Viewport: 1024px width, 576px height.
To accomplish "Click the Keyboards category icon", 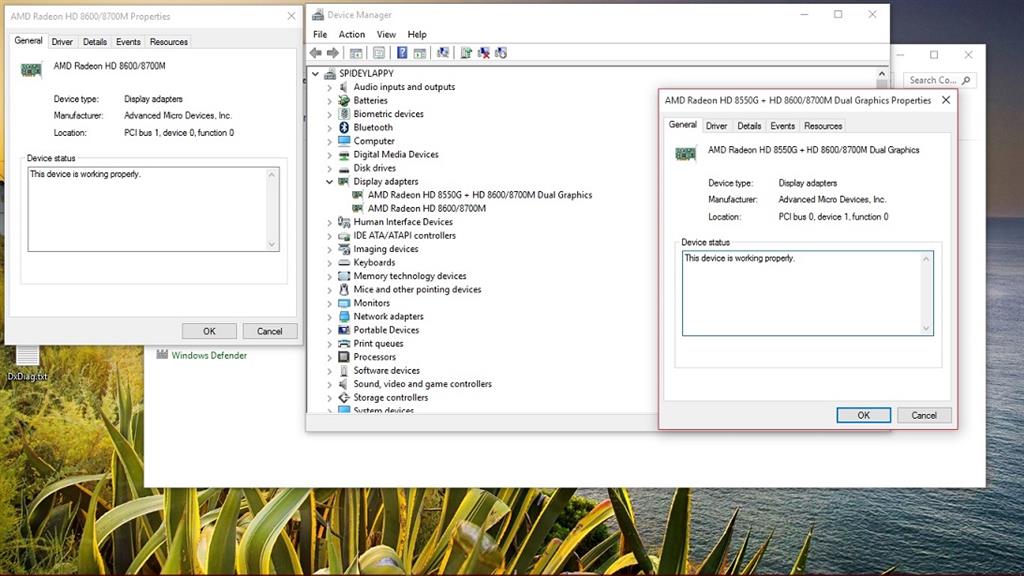I will pos(344,263).
